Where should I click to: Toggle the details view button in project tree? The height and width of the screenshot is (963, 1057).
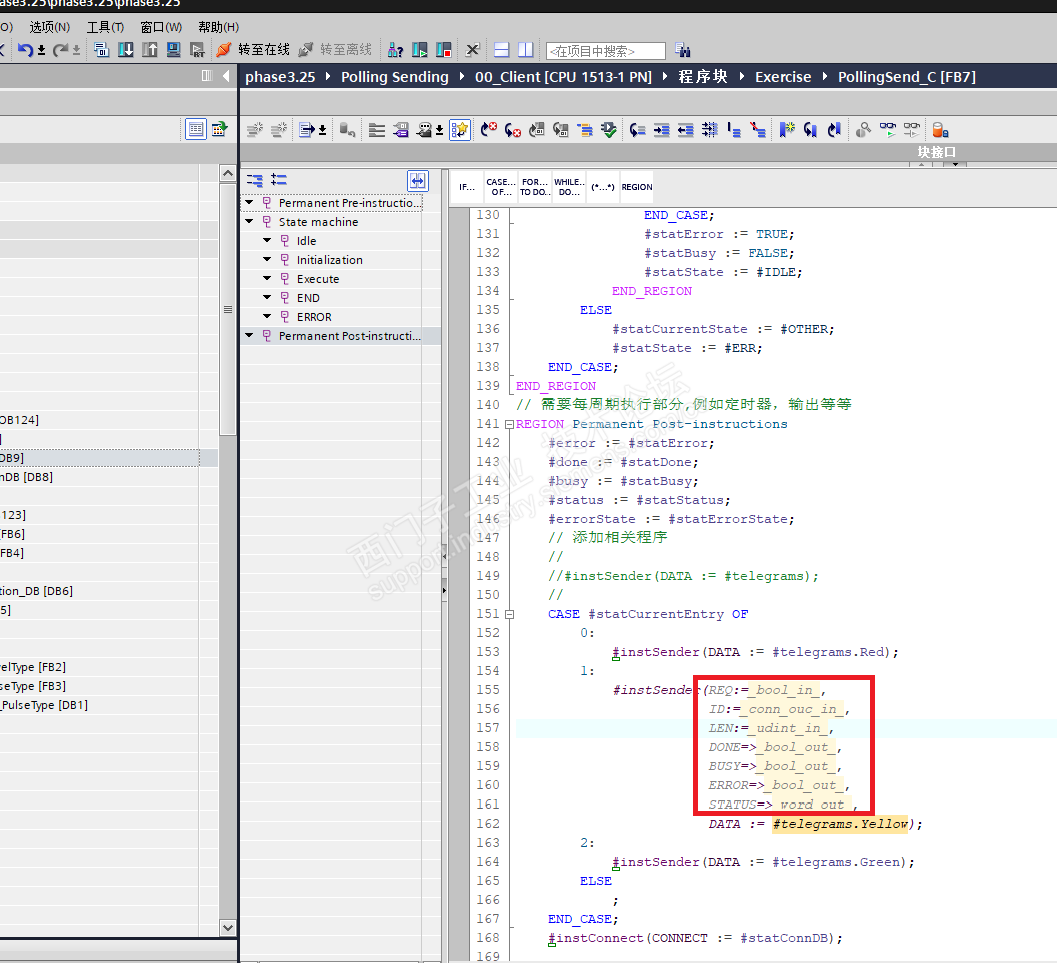coord(196,129)
